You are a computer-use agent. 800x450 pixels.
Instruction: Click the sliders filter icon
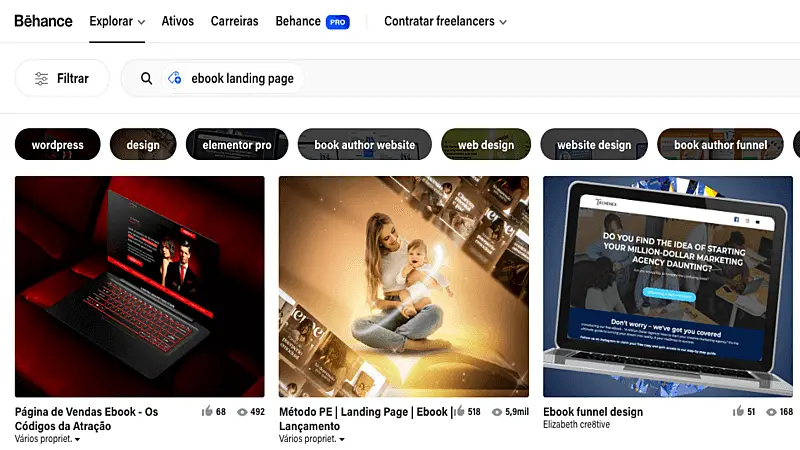41,79
